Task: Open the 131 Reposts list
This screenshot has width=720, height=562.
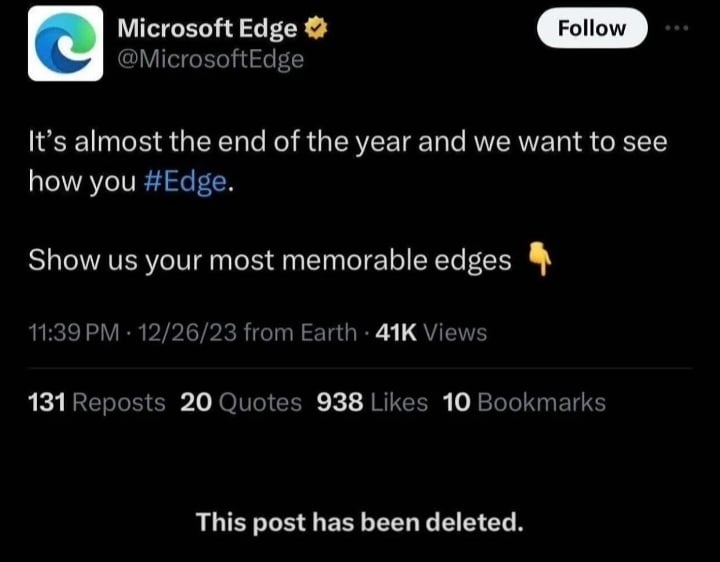Action: (x=97, y=402)
